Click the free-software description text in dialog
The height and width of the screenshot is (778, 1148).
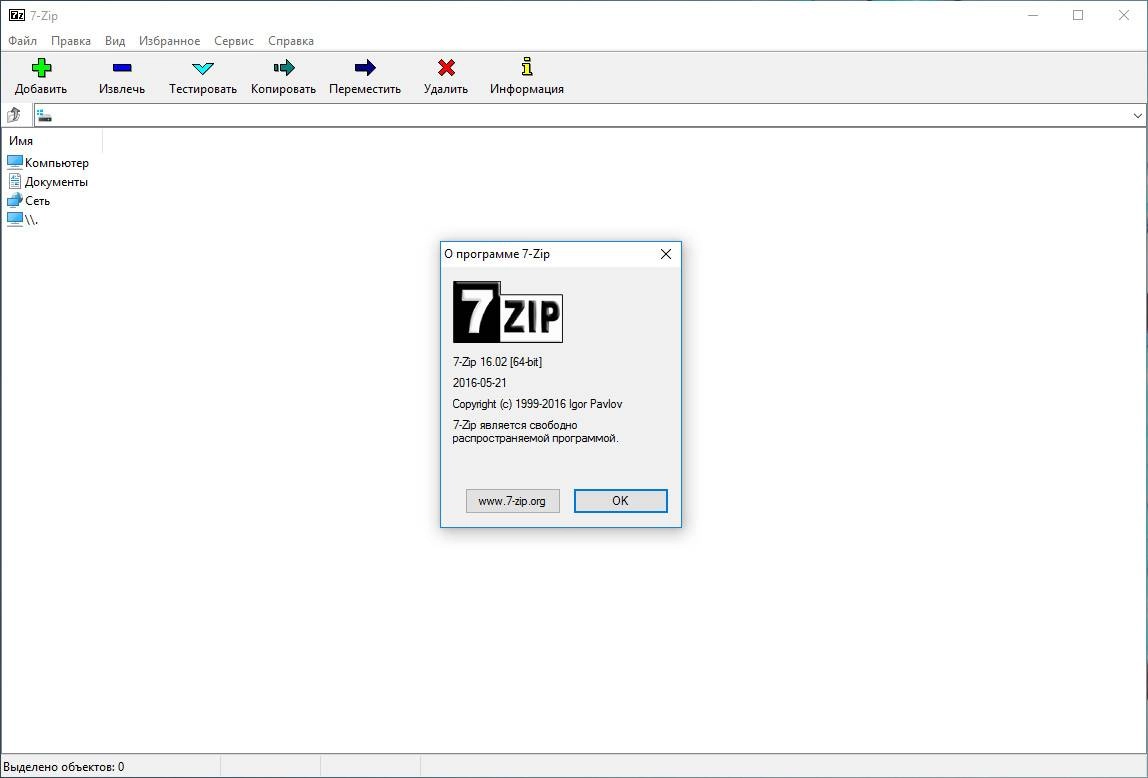tap(535, 432)
